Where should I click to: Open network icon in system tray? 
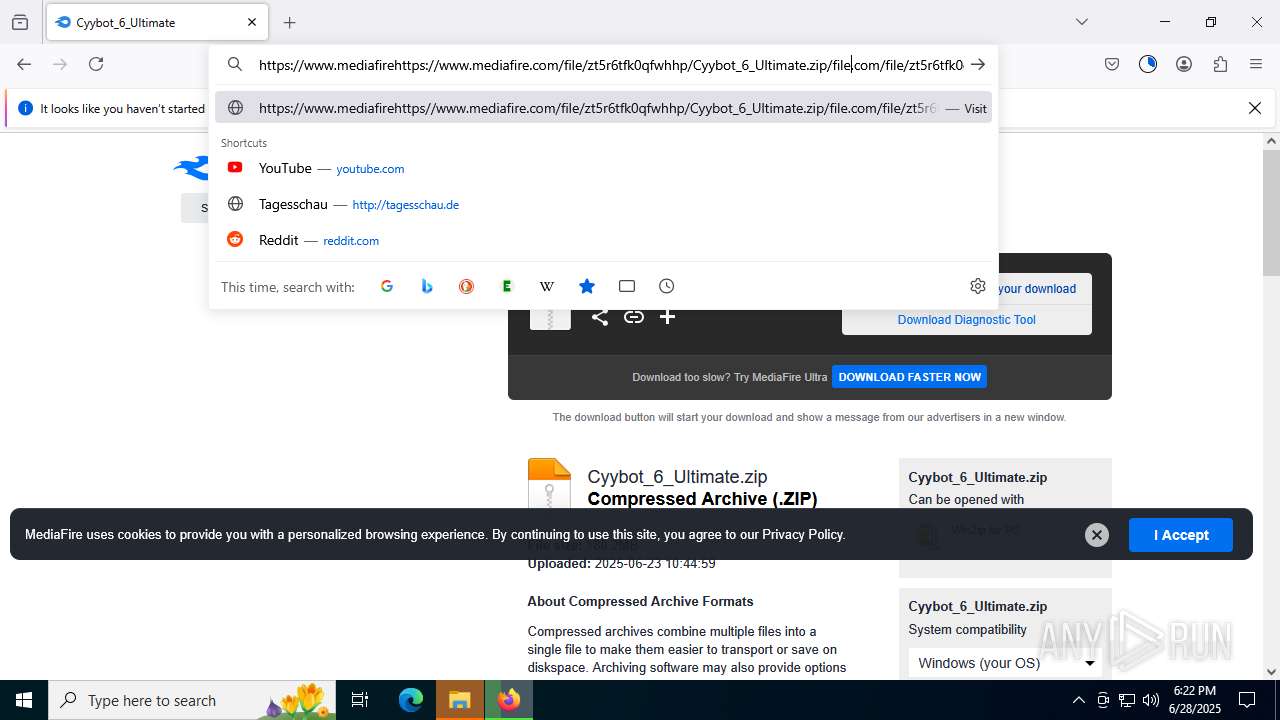[x=1127, y=700]
